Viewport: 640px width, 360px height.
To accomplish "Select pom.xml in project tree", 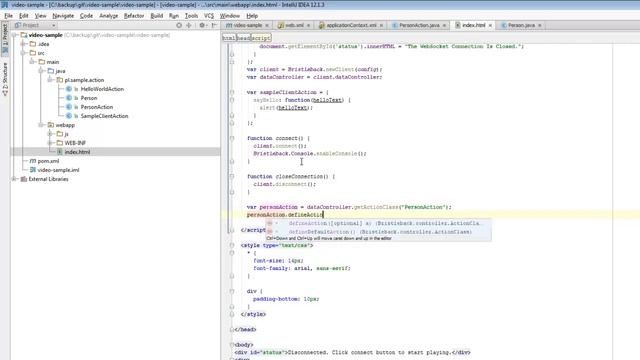I will [x=48, y=161].
